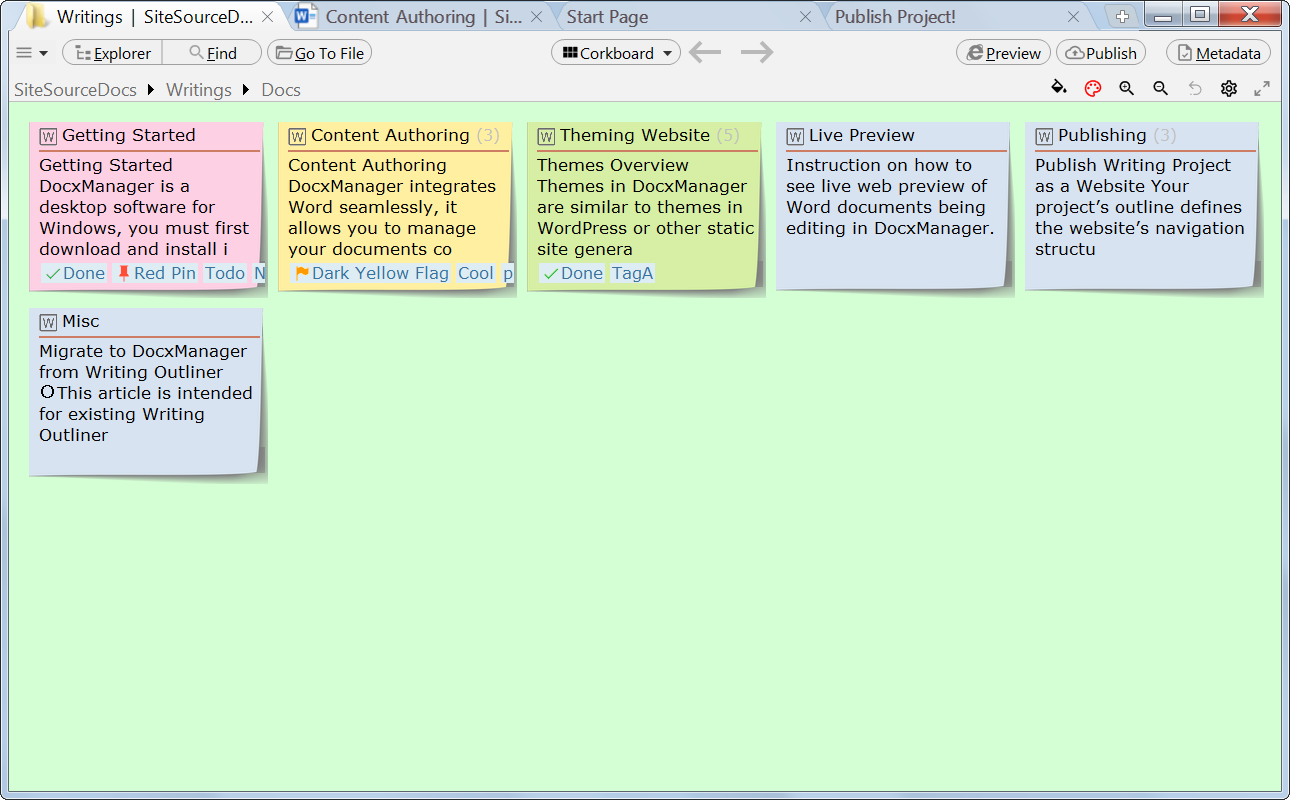Click Writings in the breadcrumb
The height and width of the screenshot is (800, 1290).
click(x=199, y=90)
